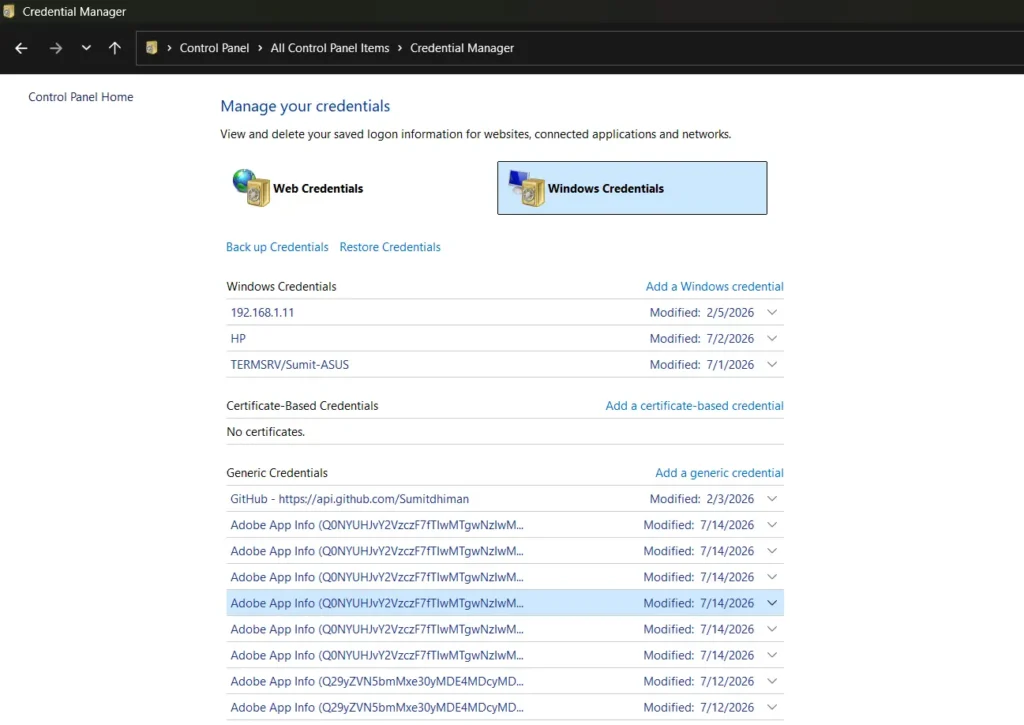Click Restore Credentials link

click(x=390, y=247)
